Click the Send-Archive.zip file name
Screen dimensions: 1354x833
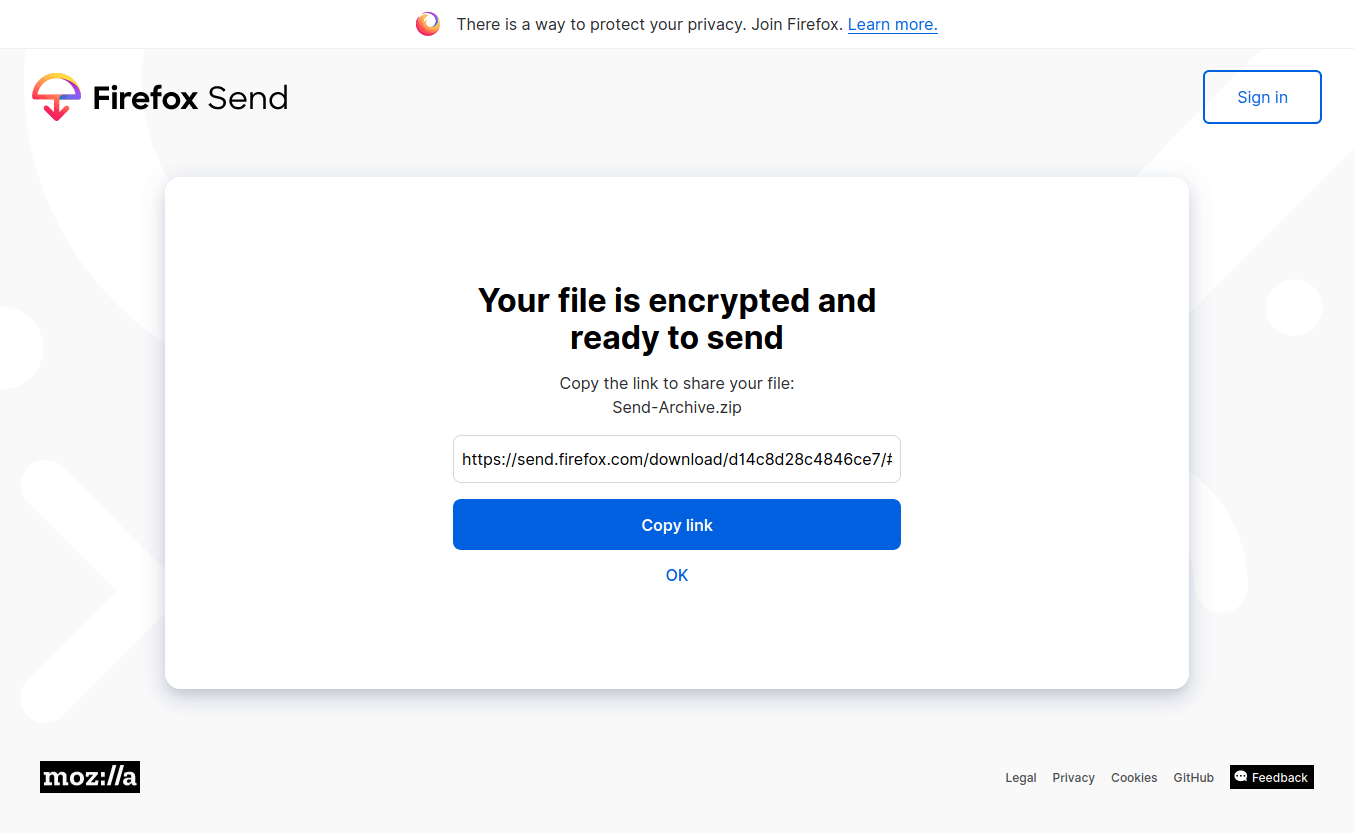677,407
